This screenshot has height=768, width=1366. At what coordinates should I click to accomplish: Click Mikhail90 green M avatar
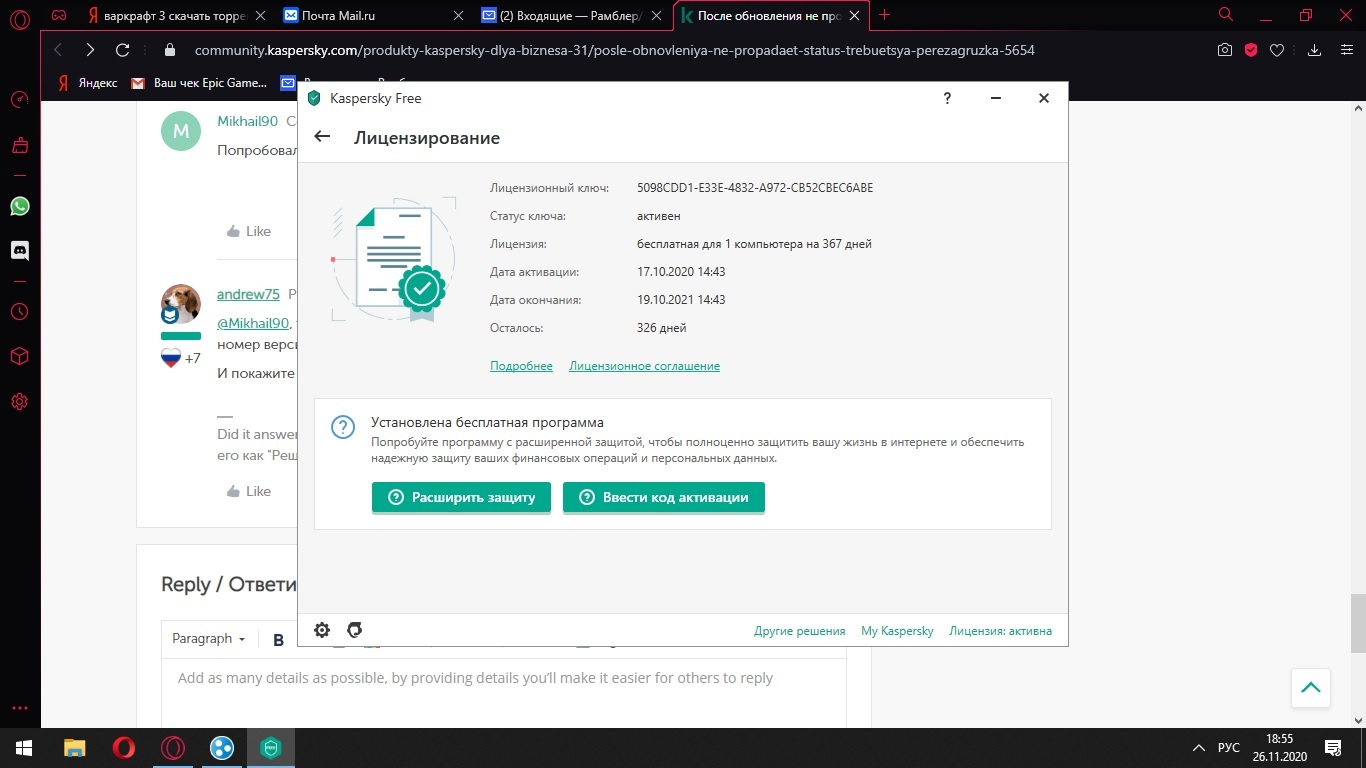pos(181,131)
